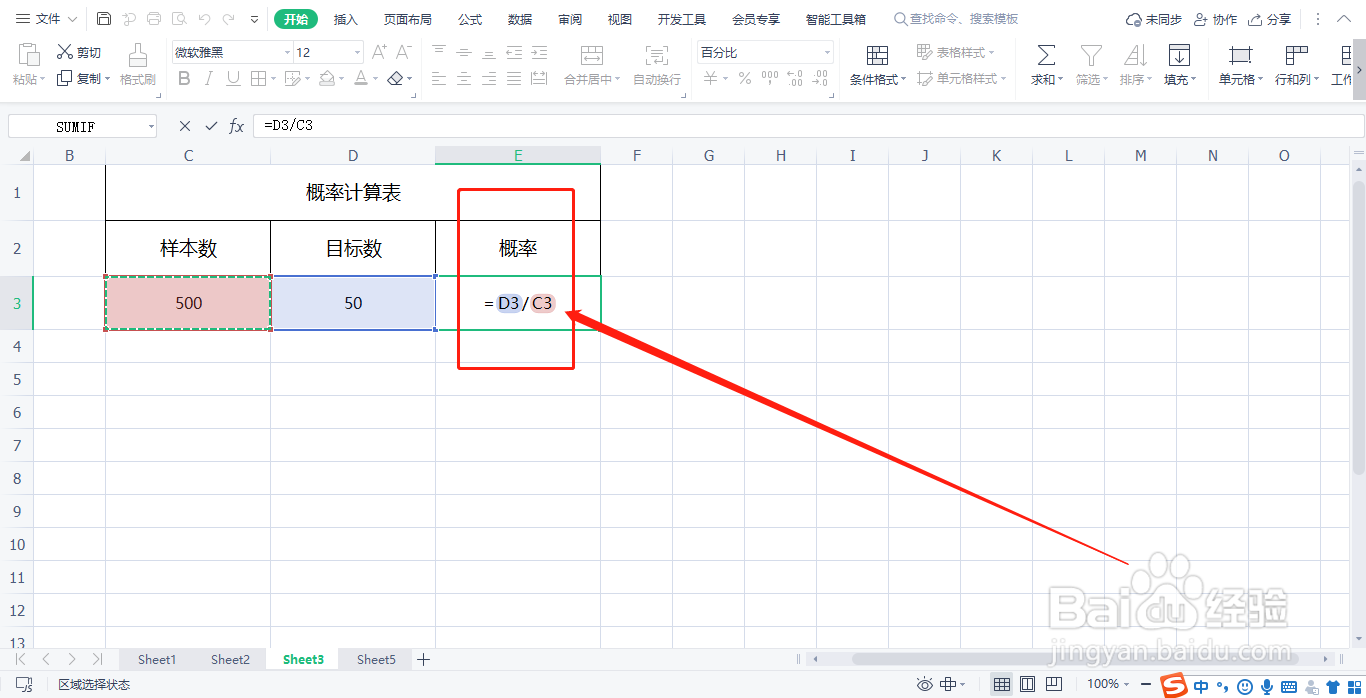The height and width of the screenshot is (698, 1366).
Task: Click the Filter (筛选) funnel icon
Action: click(x=1091, y=55)
